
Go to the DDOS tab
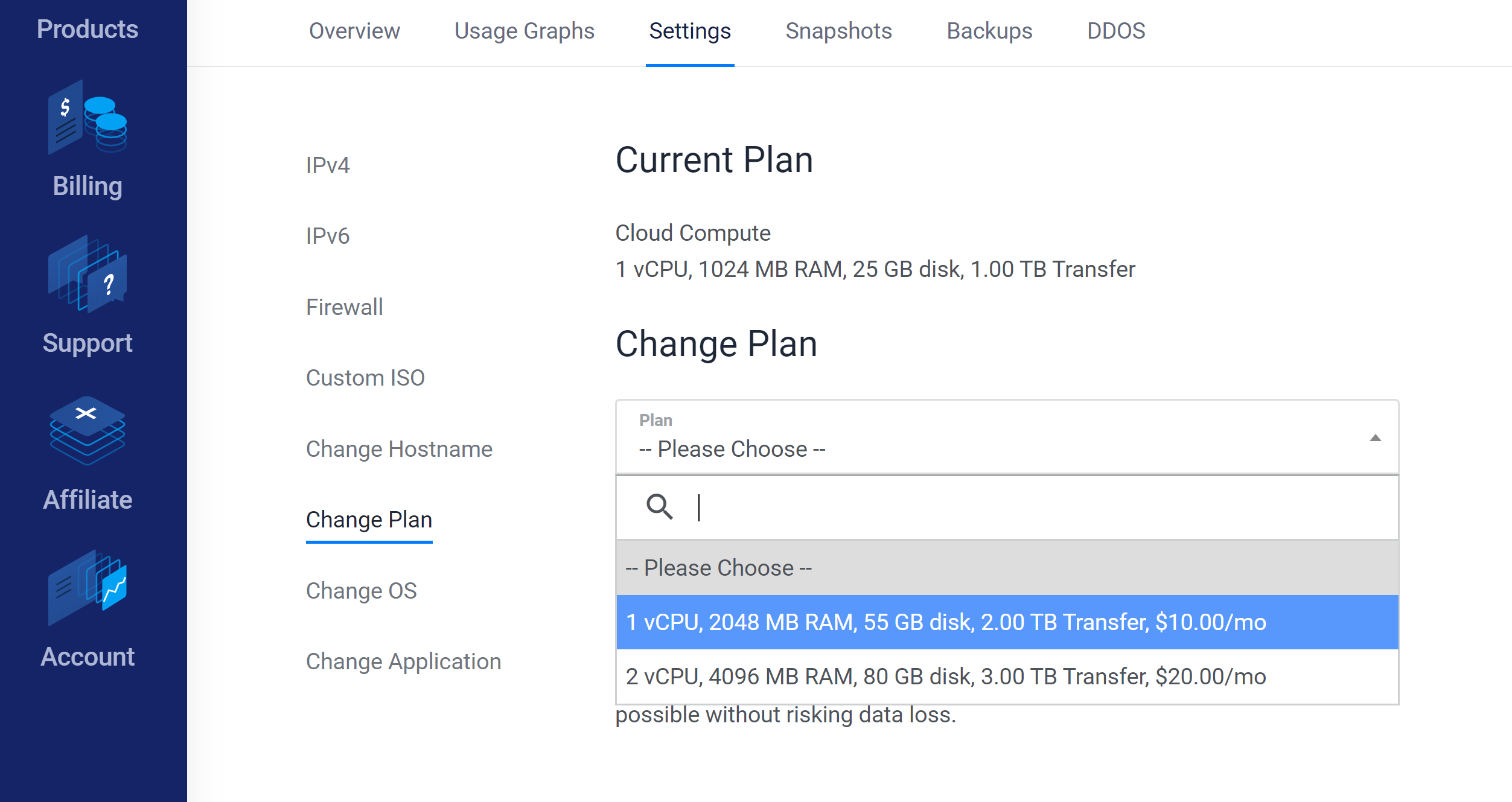click(1116, 31)
